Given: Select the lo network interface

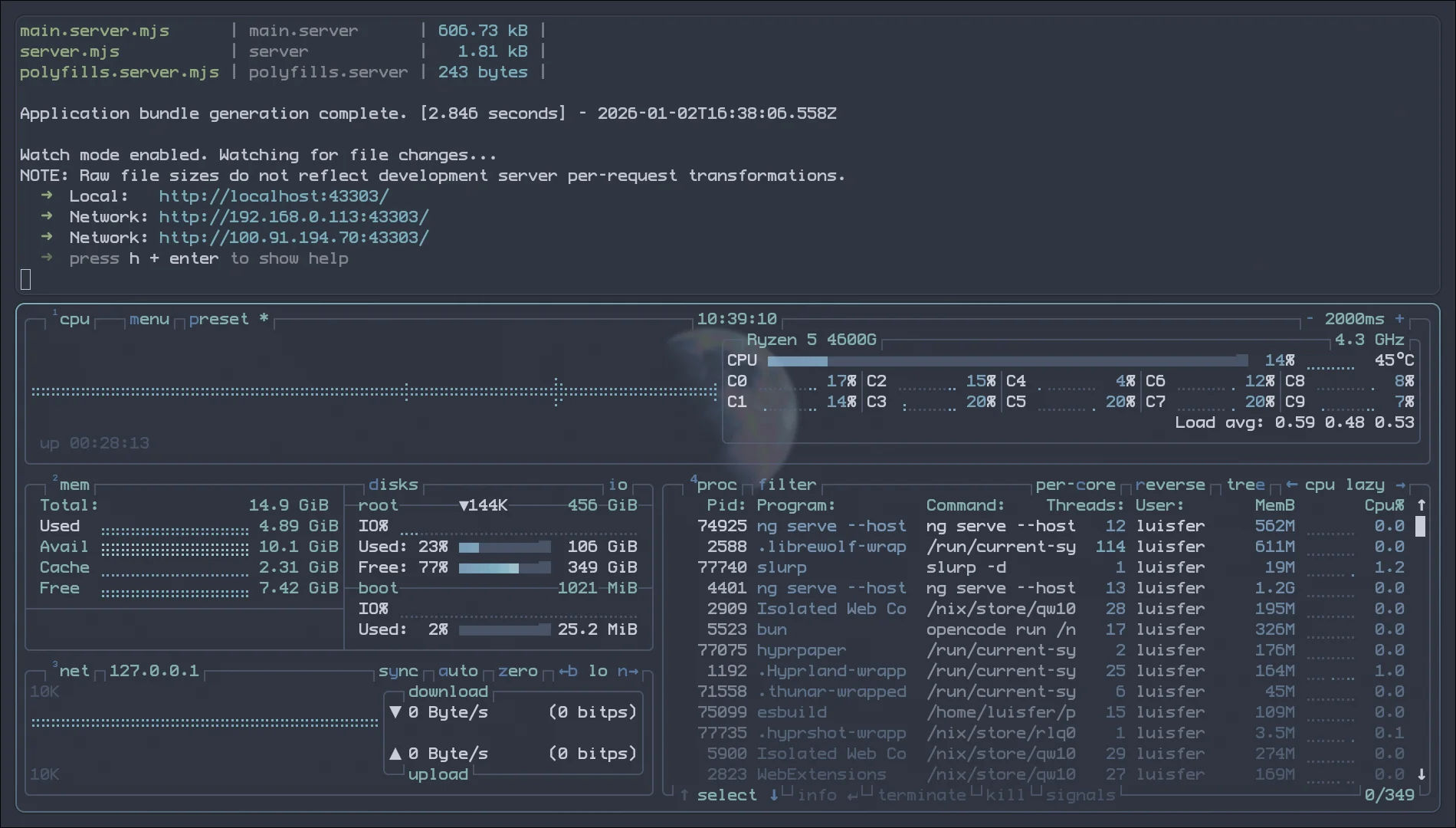Looking at the screenshot, I should click(x=597, y=670).
